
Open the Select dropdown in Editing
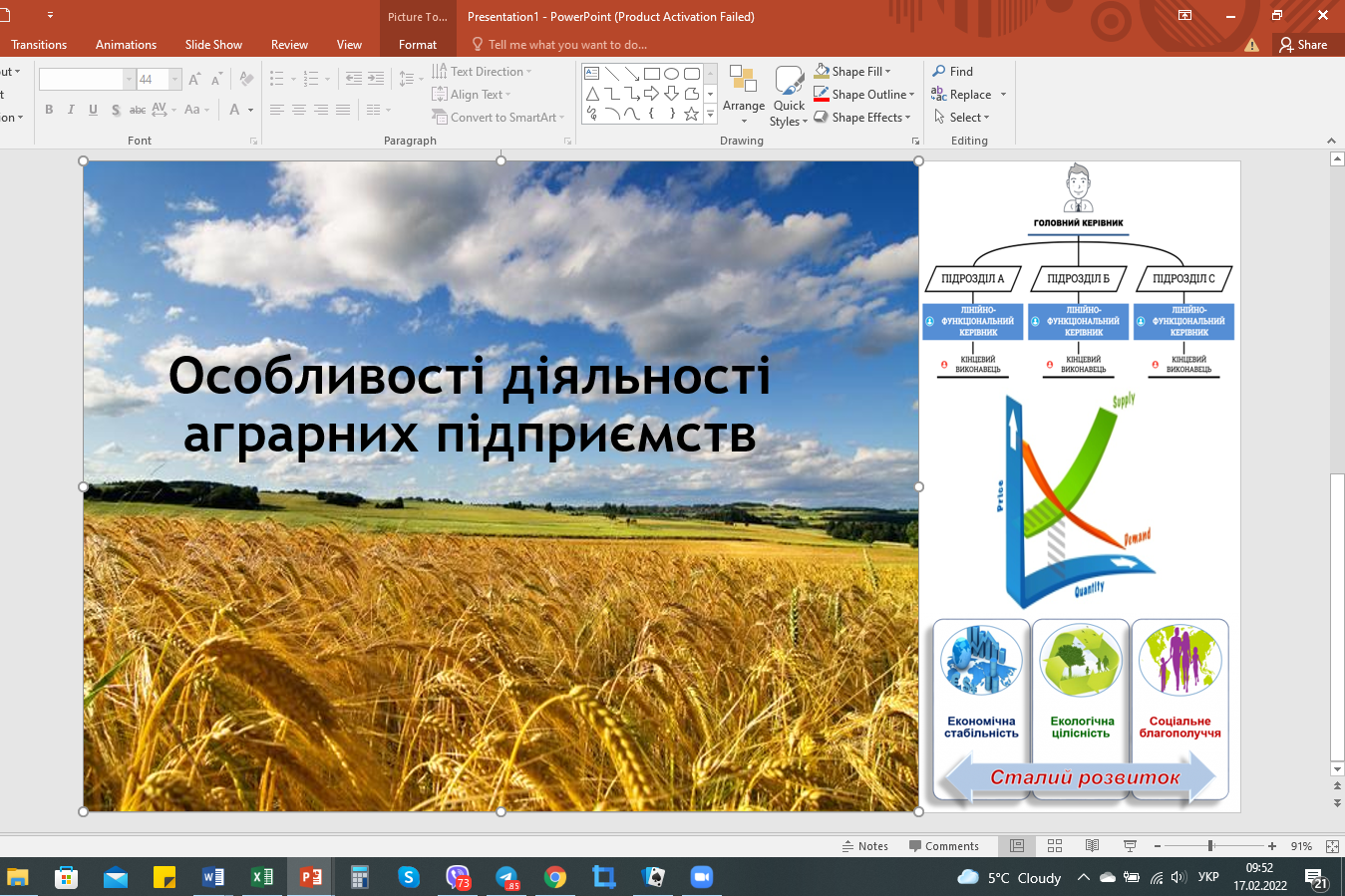point(961,118)
